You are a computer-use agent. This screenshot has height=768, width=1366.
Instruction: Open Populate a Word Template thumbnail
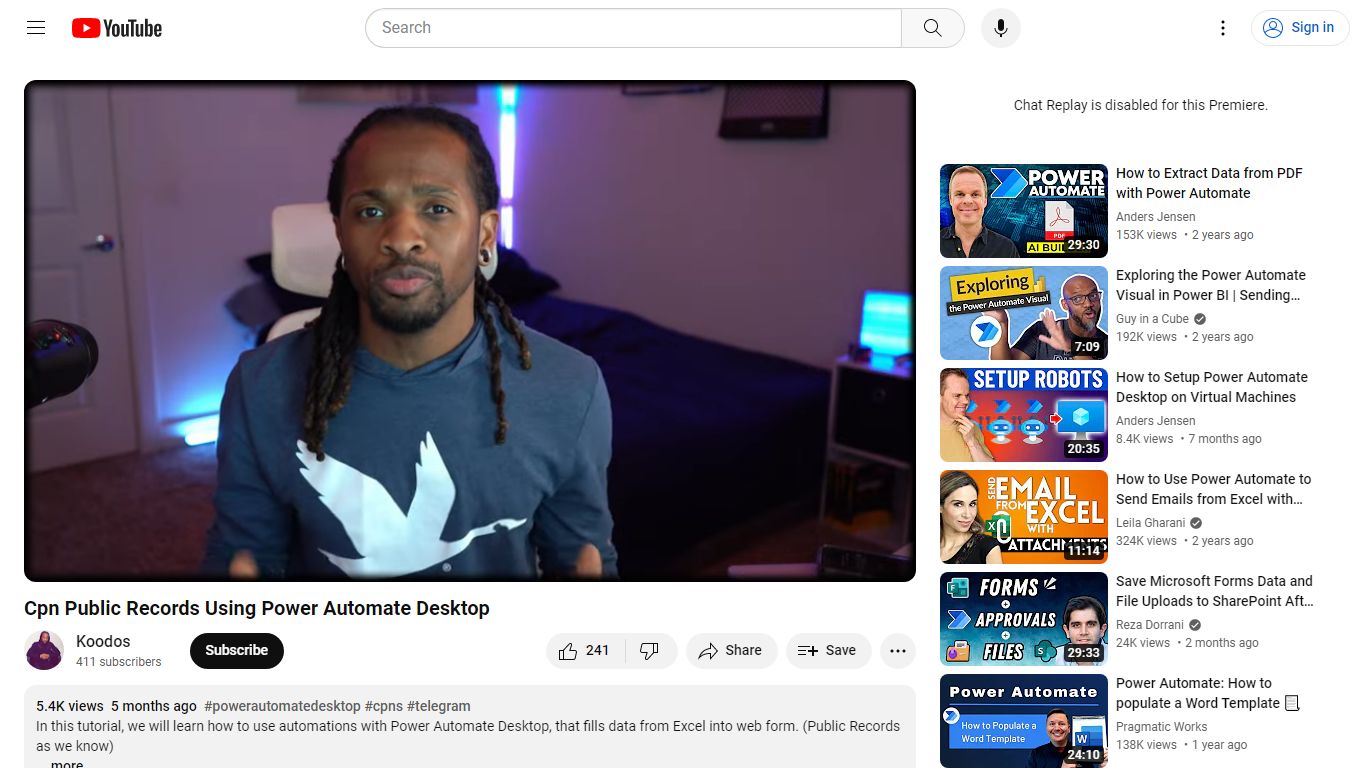(1024, 721)
